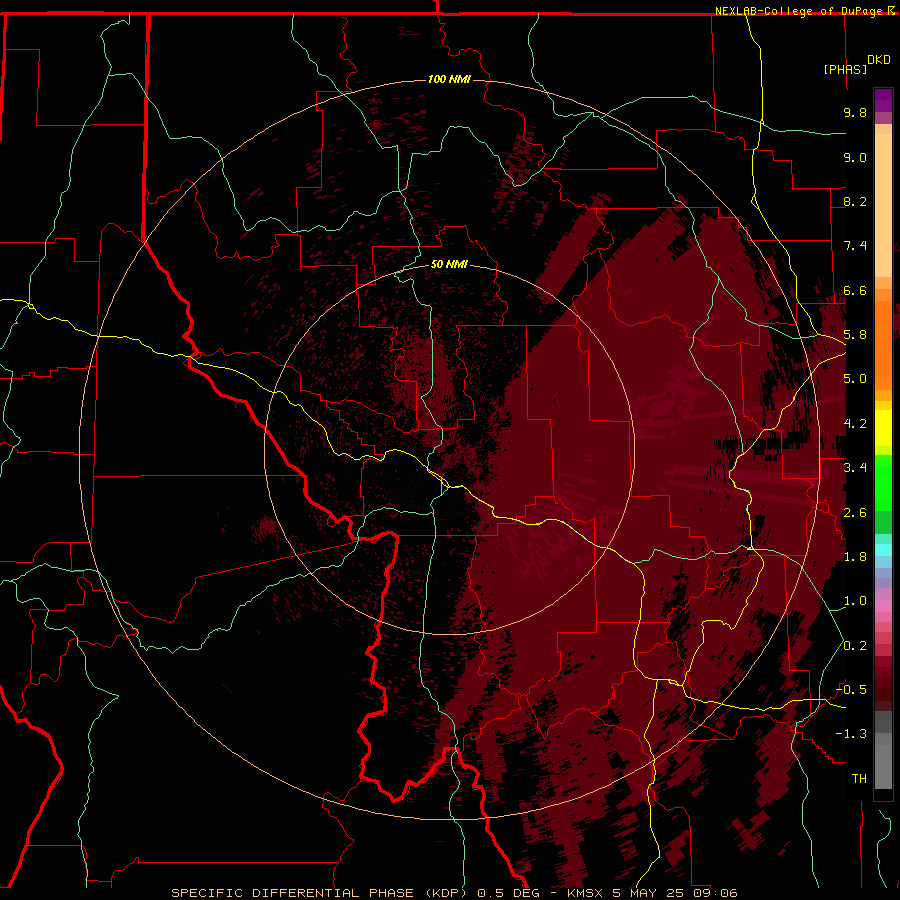This screenshot has width=900, height=900.
Task: Click the purple band atop the color scale
Action: [883, 100]
